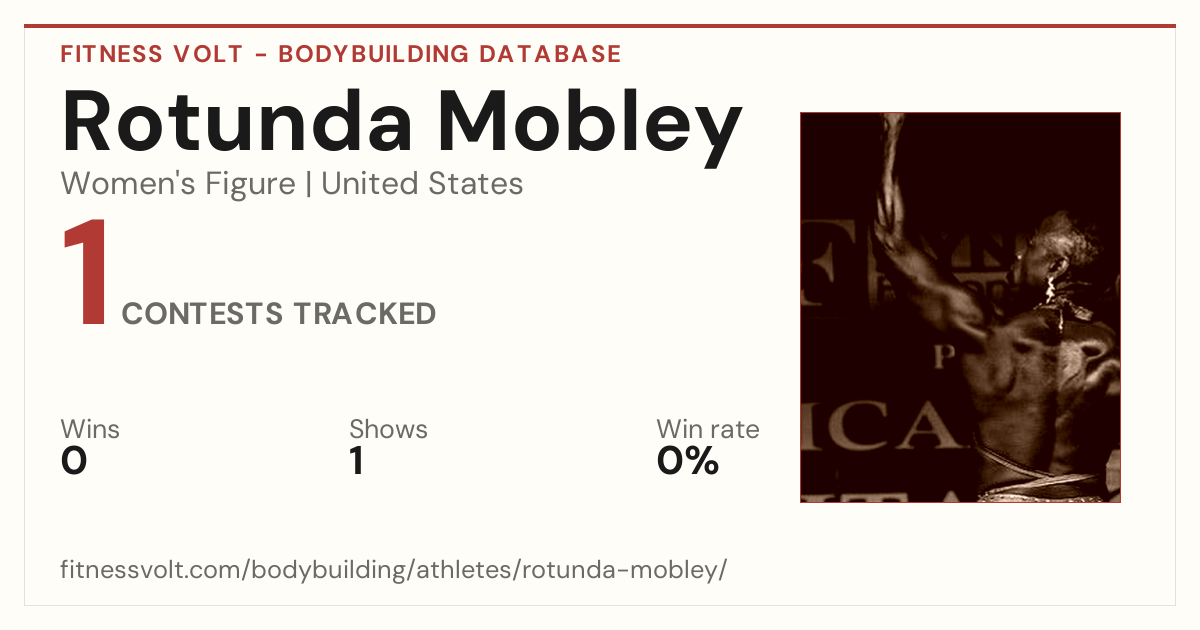This screenshot has height=630, width=1200.
Task: Click the Shows label
Action: coord(388,429)
